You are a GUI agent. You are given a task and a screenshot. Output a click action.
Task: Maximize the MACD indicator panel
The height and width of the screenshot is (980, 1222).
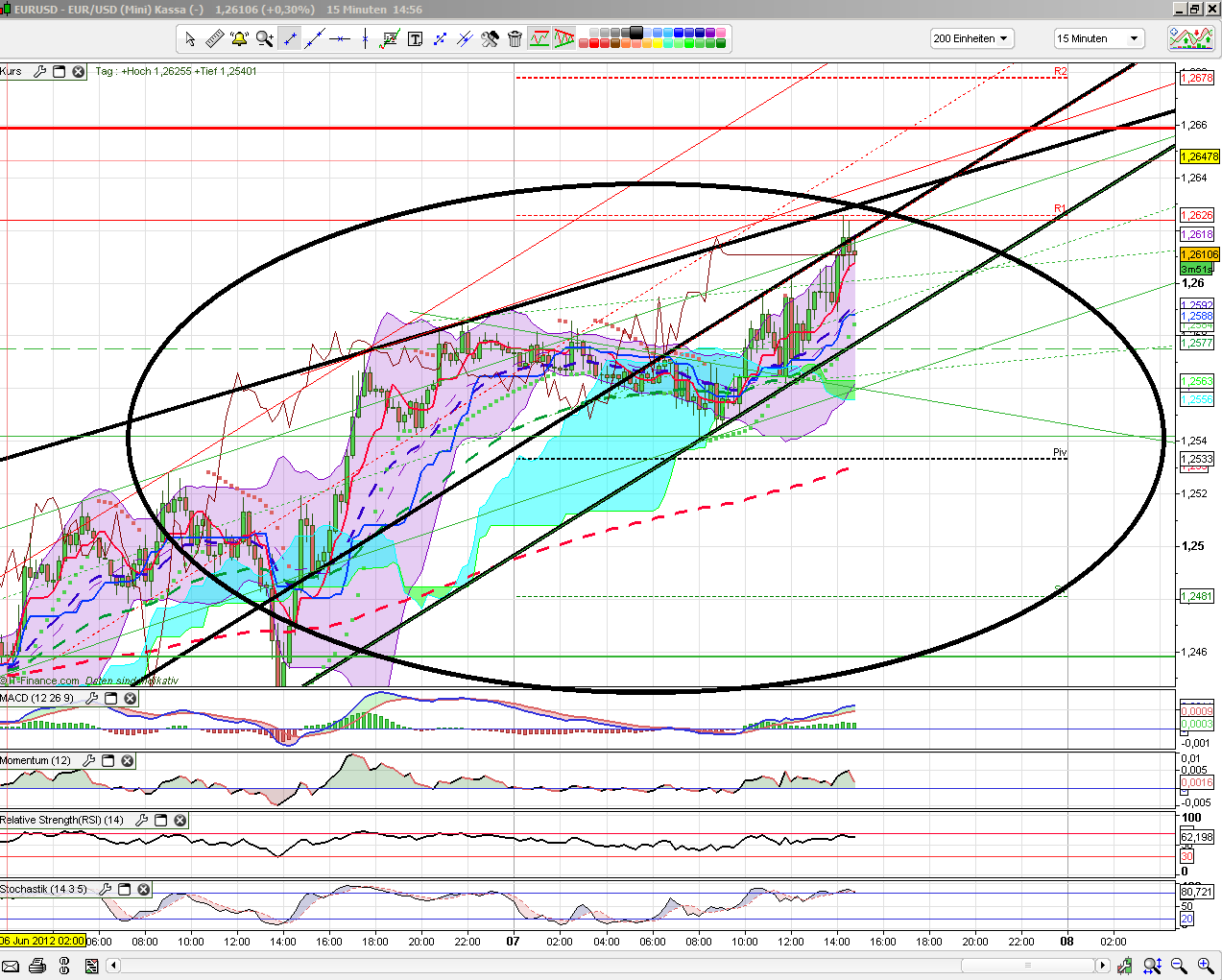pyautogui.click(x=111, y=698)
